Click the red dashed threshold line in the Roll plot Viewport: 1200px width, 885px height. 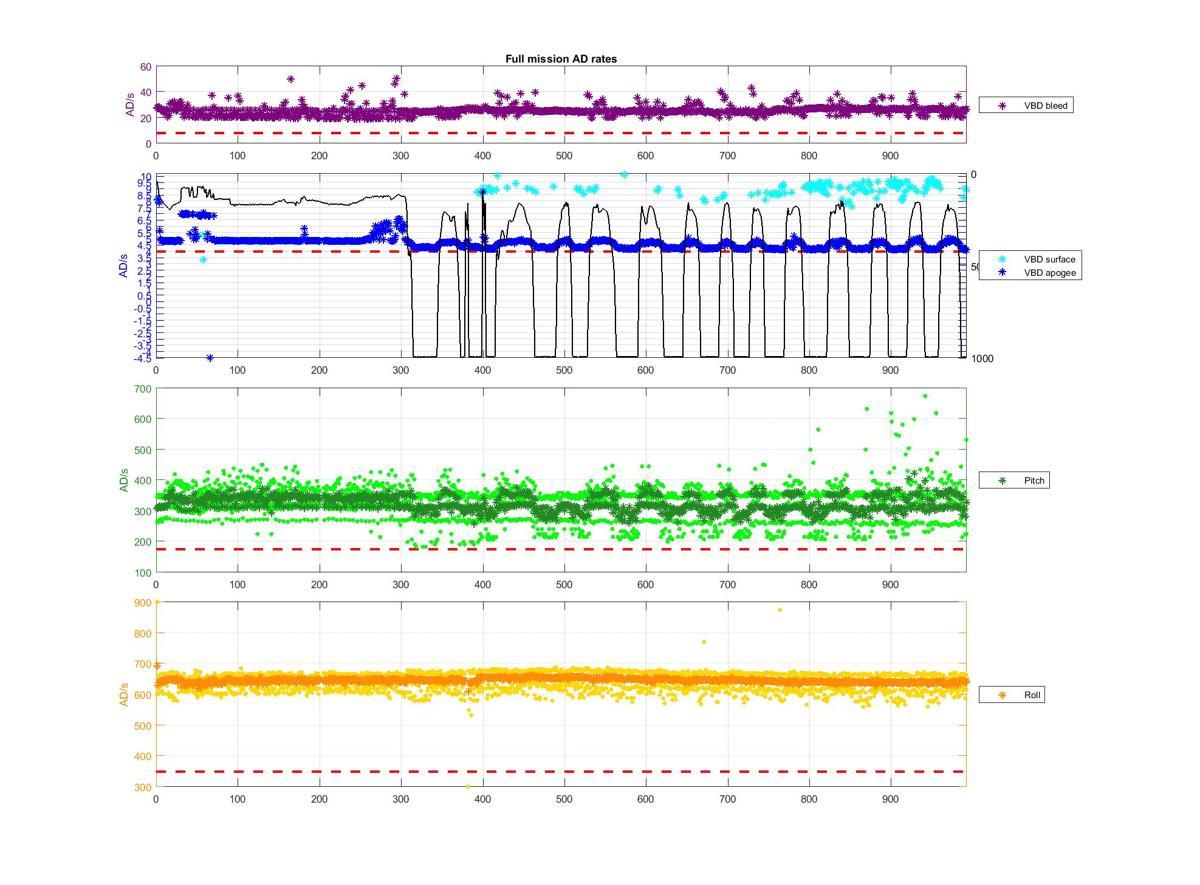pyautogui.click(x=560, y=772)
